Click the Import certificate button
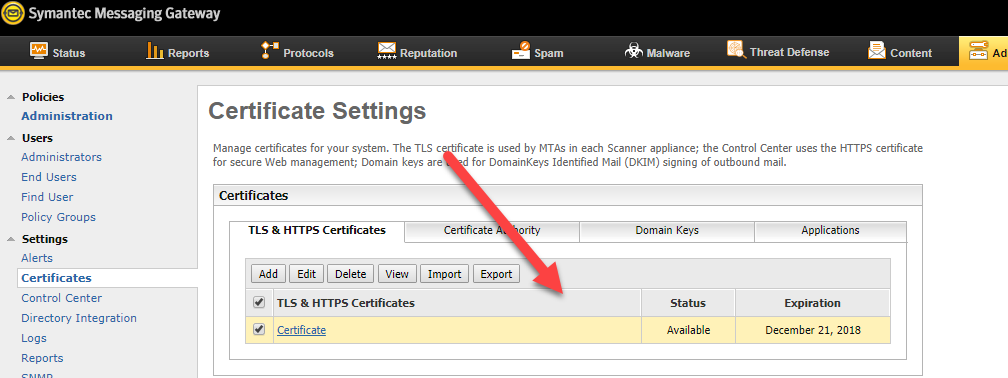1008x378 pixels. pos(445,274)
